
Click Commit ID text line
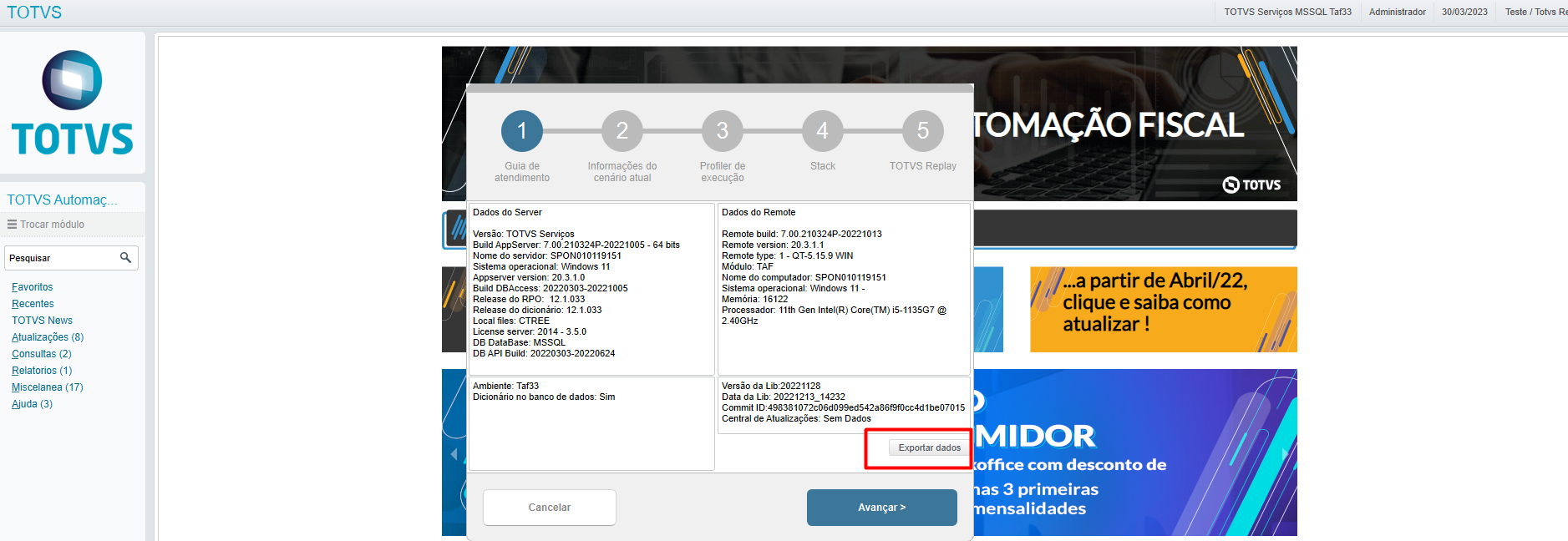tap(843, 408)
